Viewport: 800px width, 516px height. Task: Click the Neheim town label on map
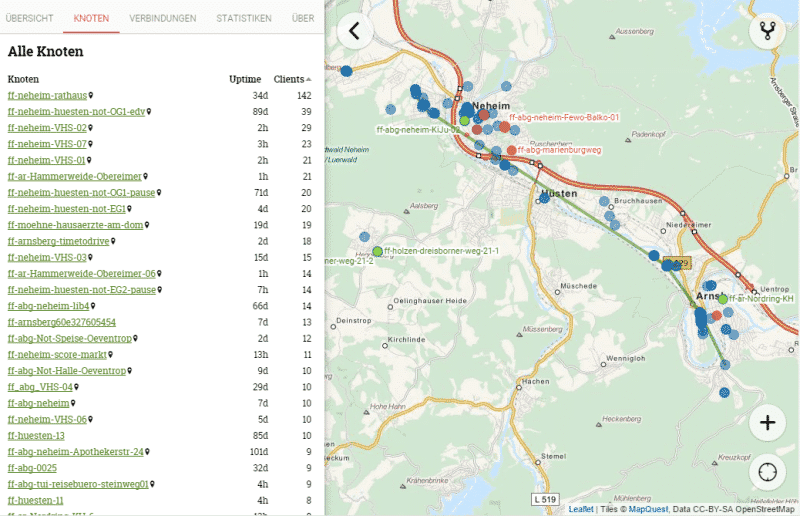point(491,106)
